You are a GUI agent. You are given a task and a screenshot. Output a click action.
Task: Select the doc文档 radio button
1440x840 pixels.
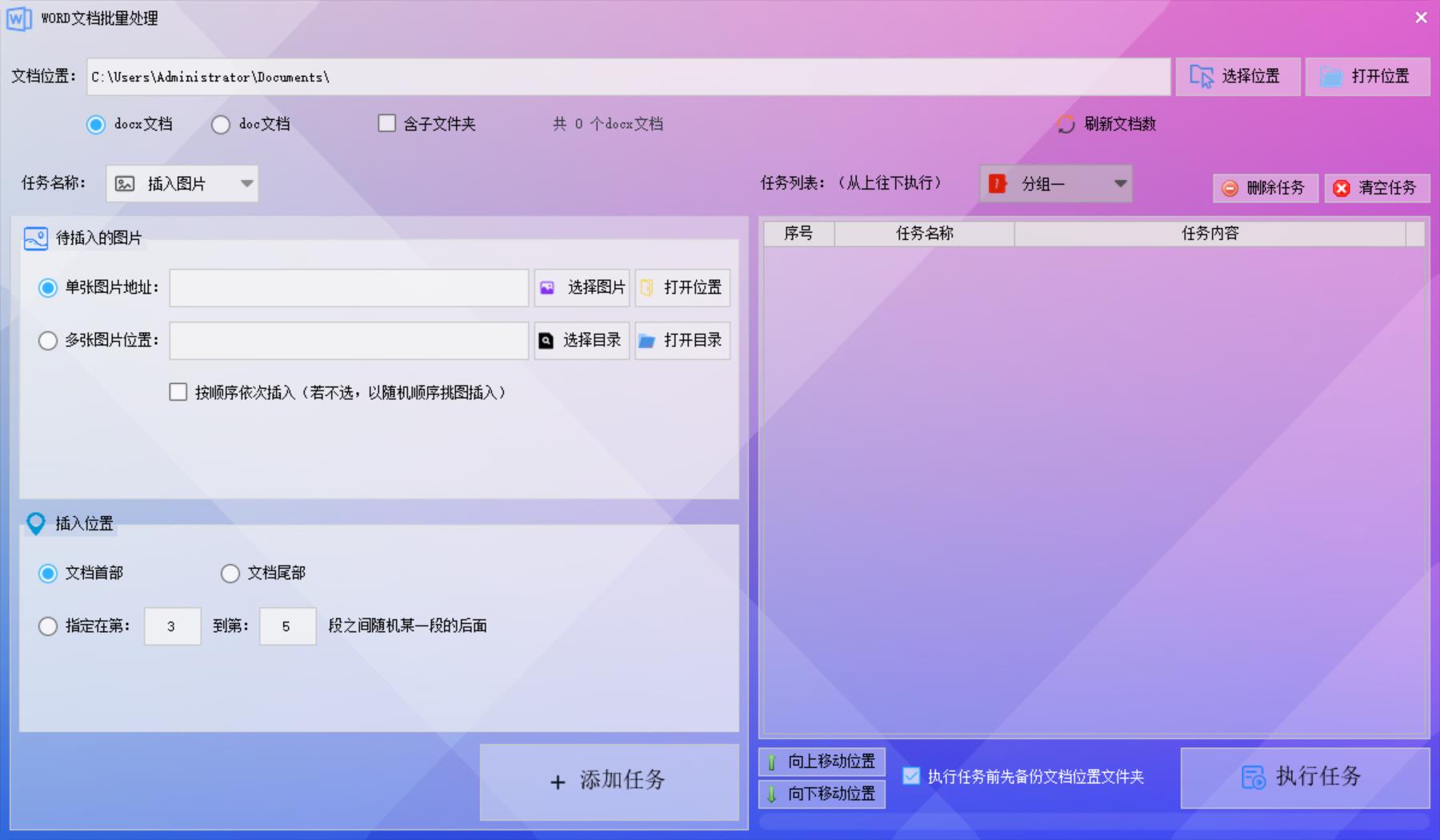click(221, 125)
